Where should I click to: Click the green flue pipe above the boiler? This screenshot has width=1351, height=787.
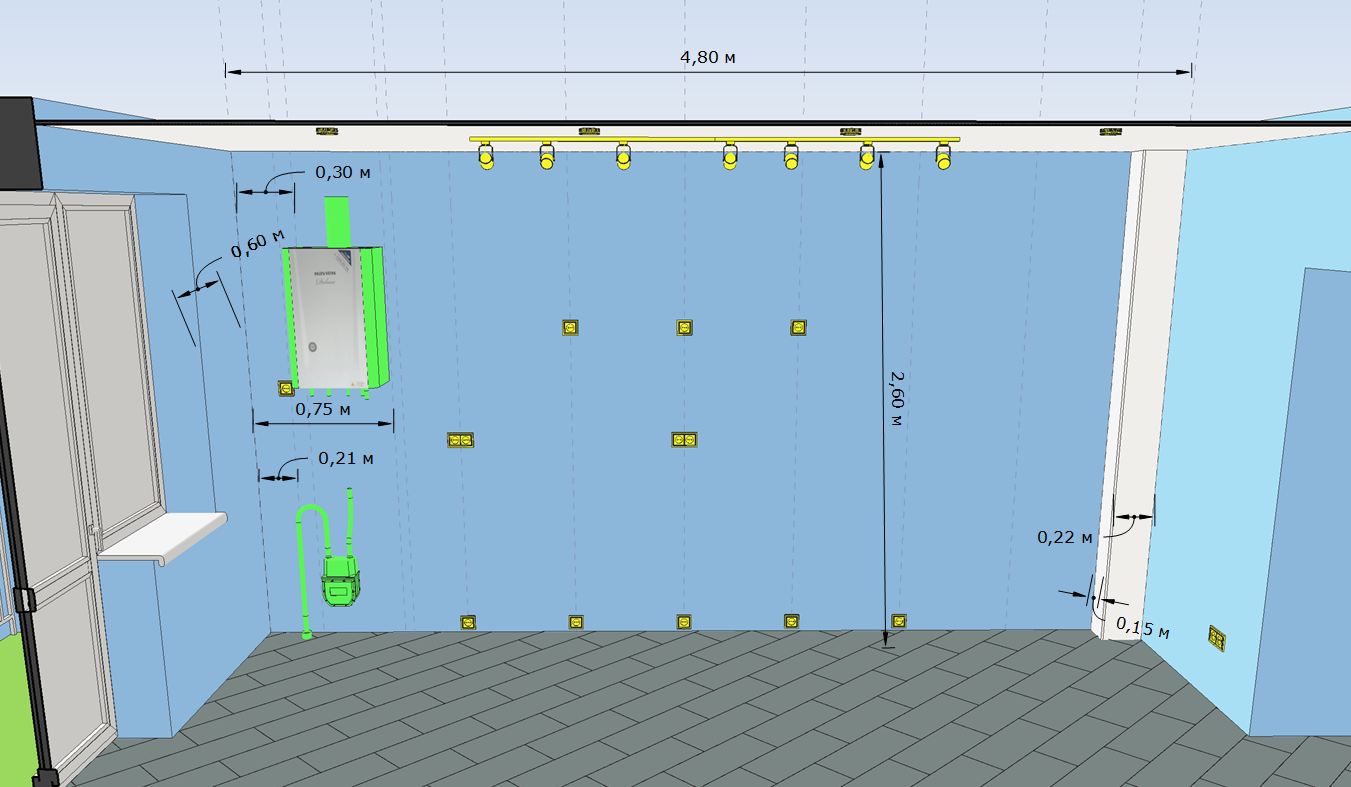tap(335, 221)
